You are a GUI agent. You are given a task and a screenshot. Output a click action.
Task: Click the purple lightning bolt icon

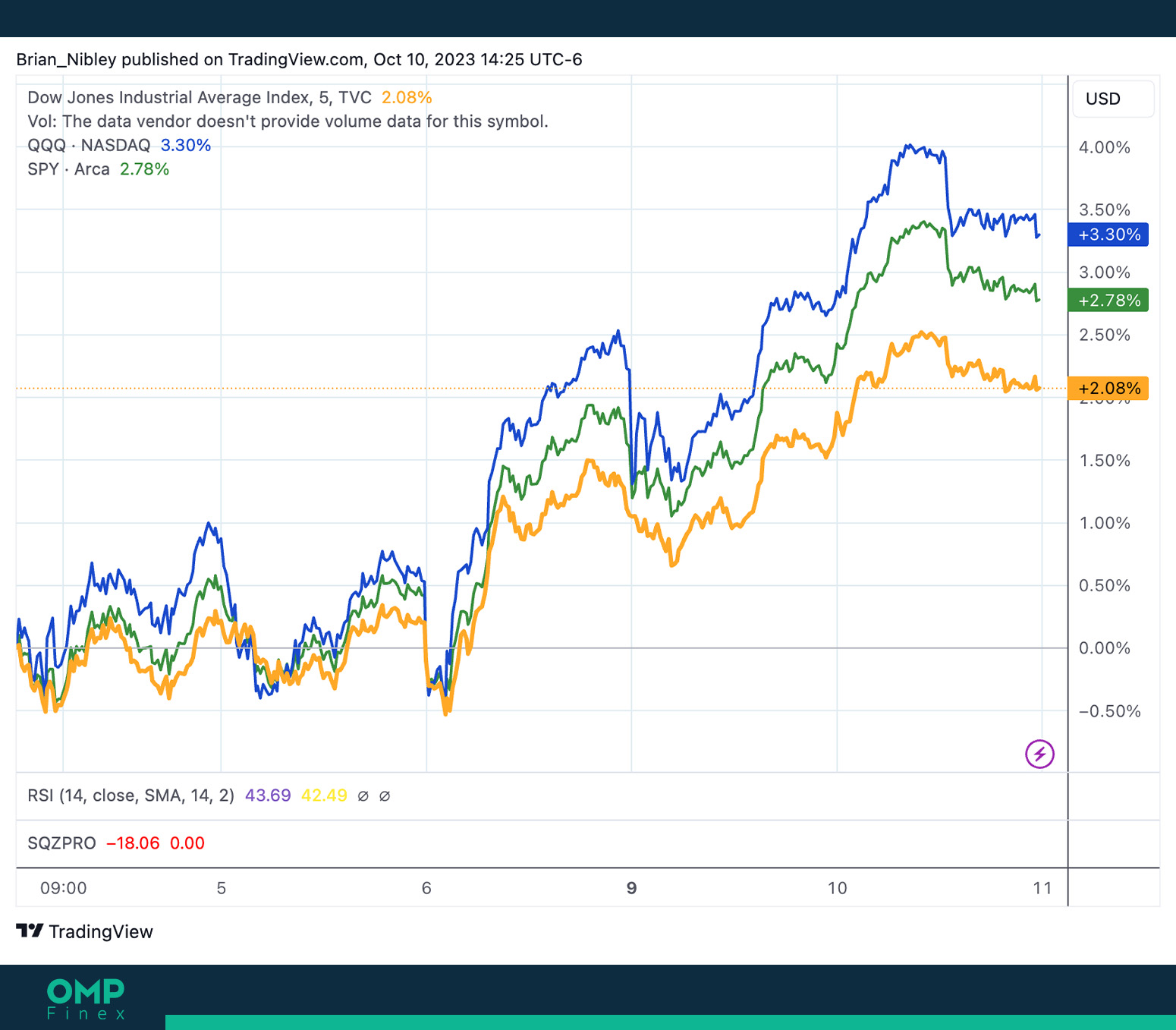1039,754
